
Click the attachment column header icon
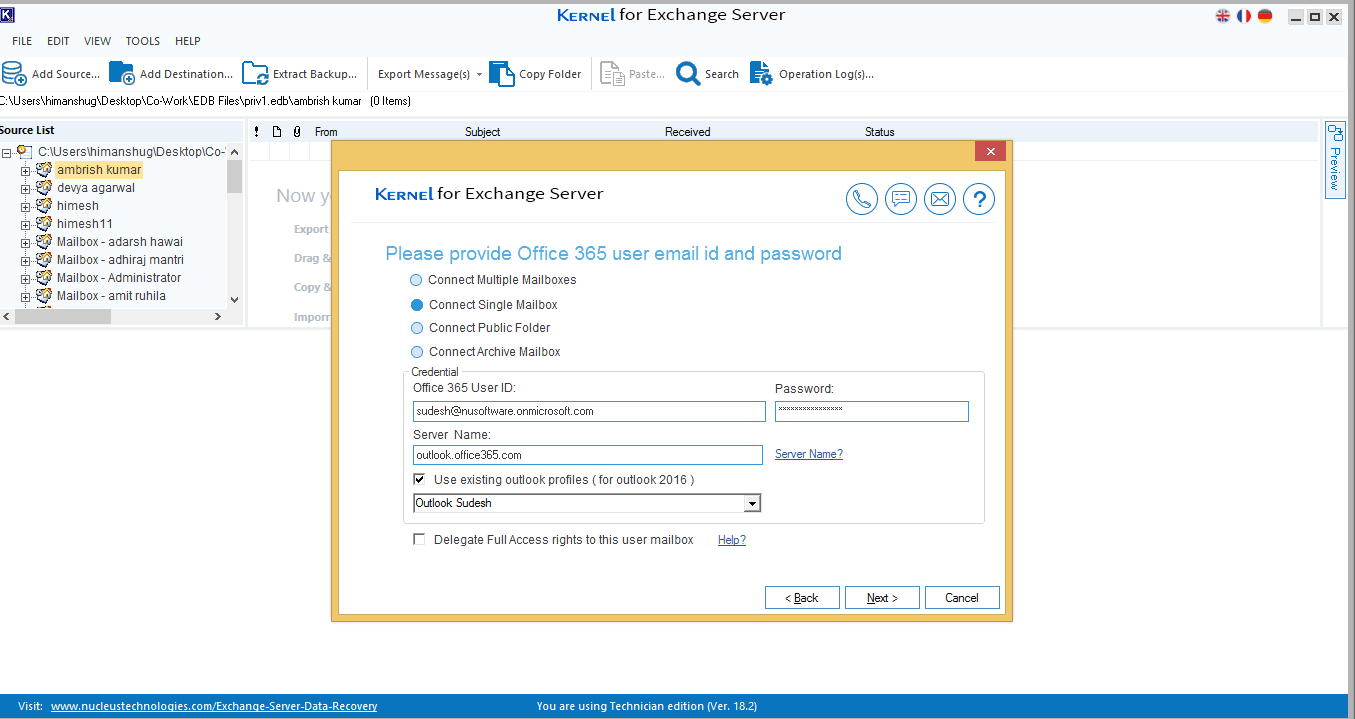click(297, 132)
